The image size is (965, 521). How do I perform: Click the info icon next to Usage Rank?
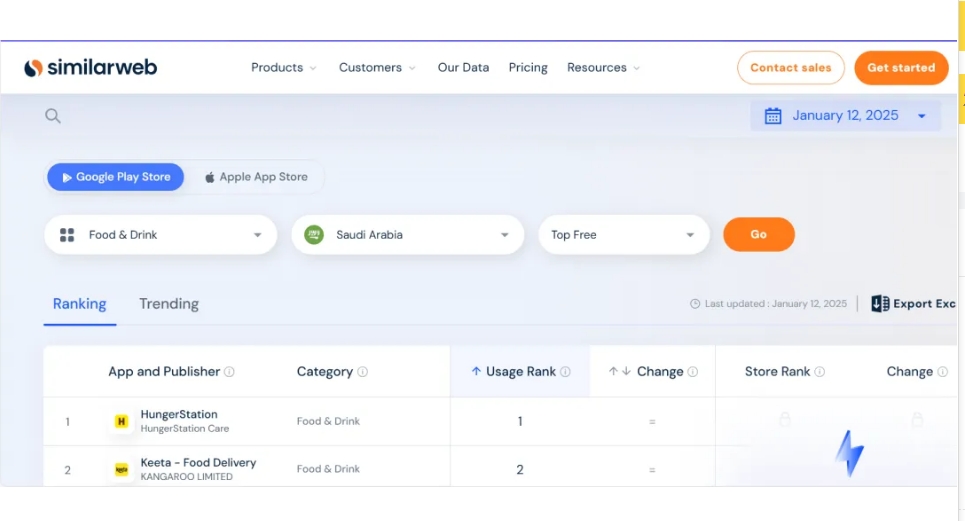(565, 372)
